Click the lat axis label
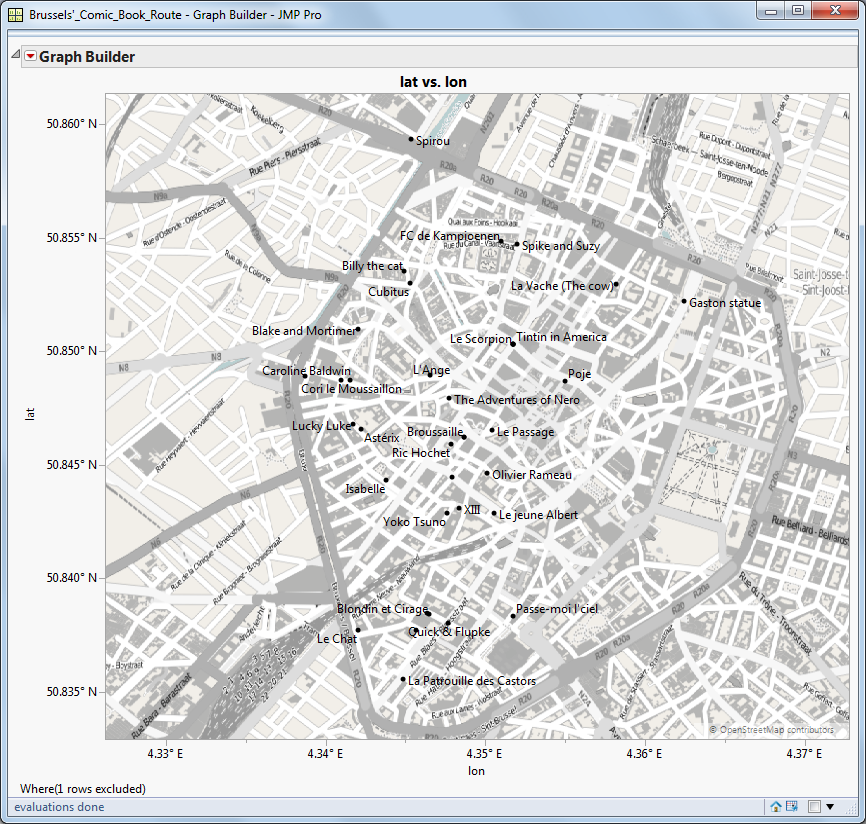Image resolution: width=866 pixels, height=824 pixels. pyautogui.click(x=32, y=413)
